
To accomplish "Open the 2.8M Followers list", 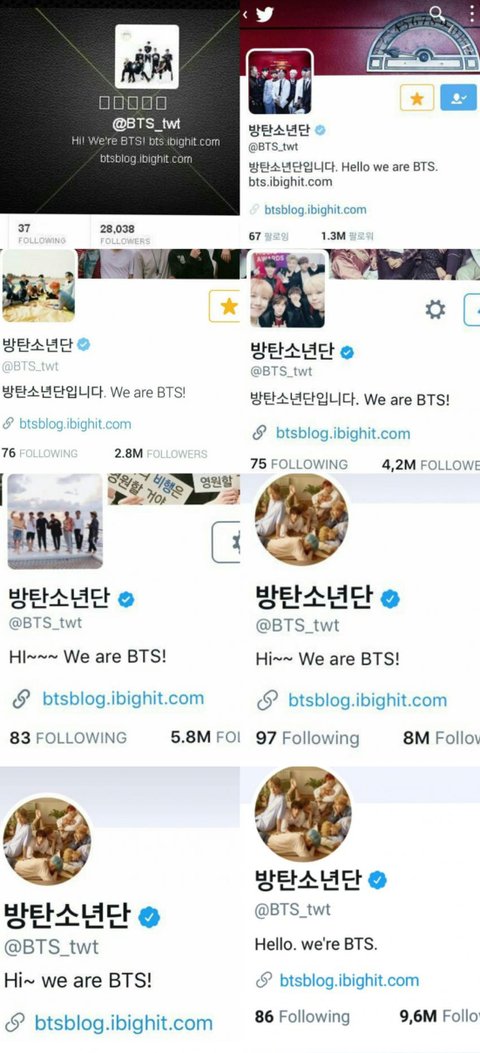I will click(161, 453).
